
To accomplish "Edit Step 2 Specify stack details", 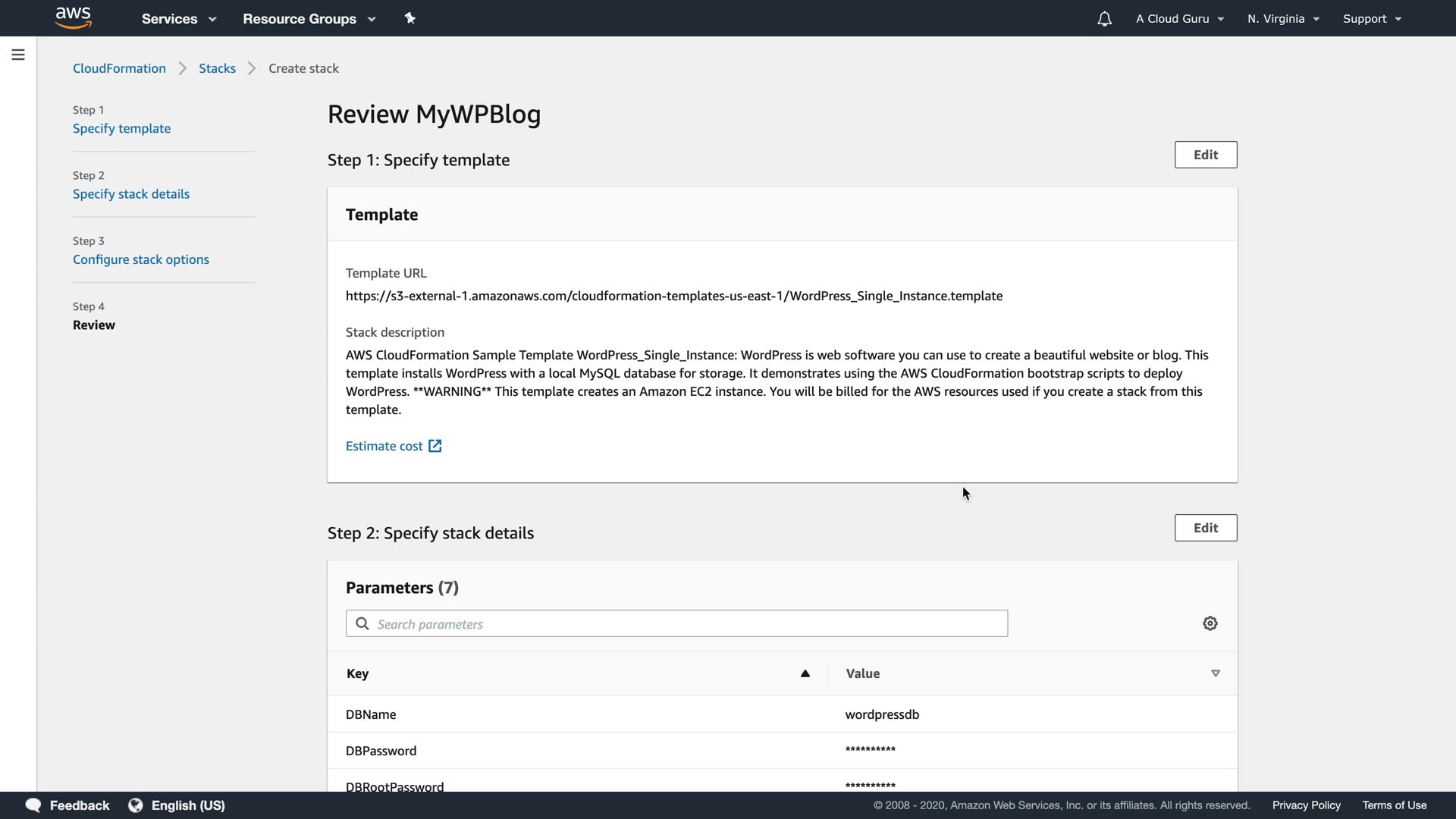I will pyautogui.click(x=1205, y=528).
